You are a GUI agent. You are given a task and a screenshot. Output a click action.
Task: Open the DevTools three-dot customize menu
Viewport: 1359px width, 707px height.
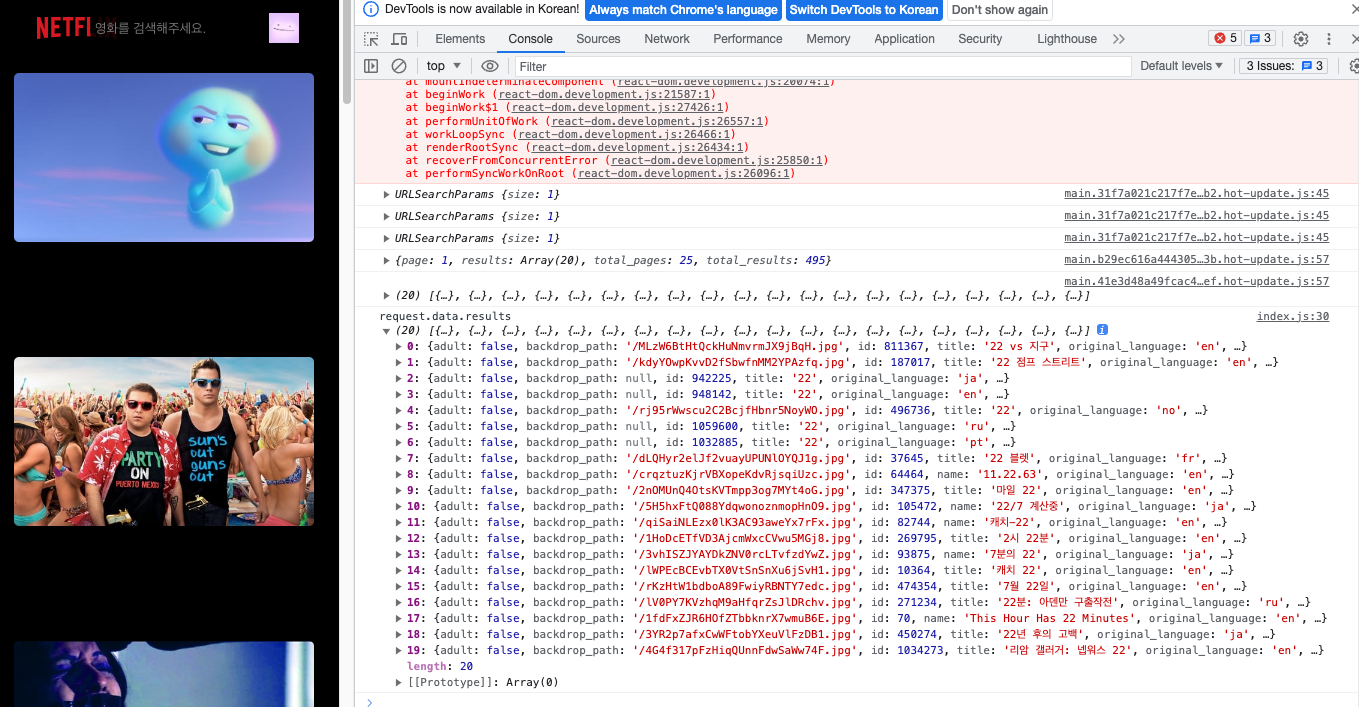pos(1329,39)
